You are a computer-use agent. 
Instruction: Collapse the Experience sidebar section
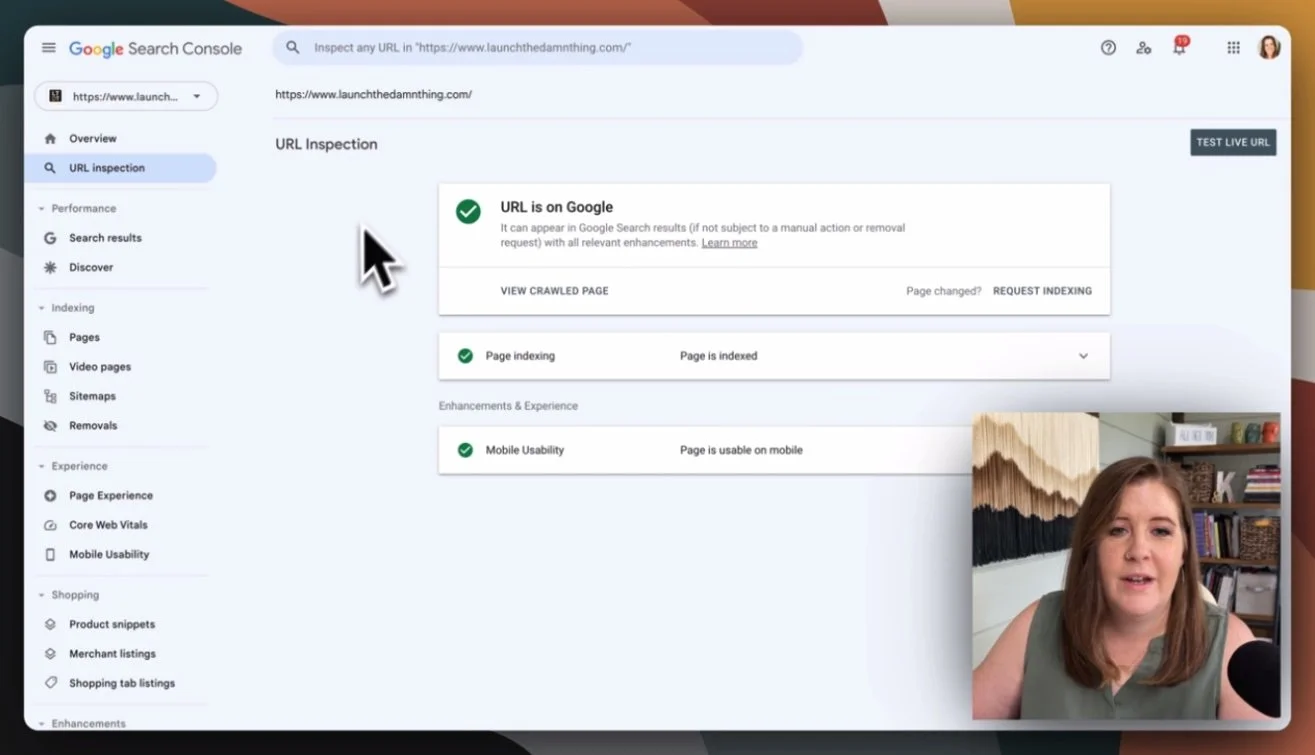pos(42,467)
